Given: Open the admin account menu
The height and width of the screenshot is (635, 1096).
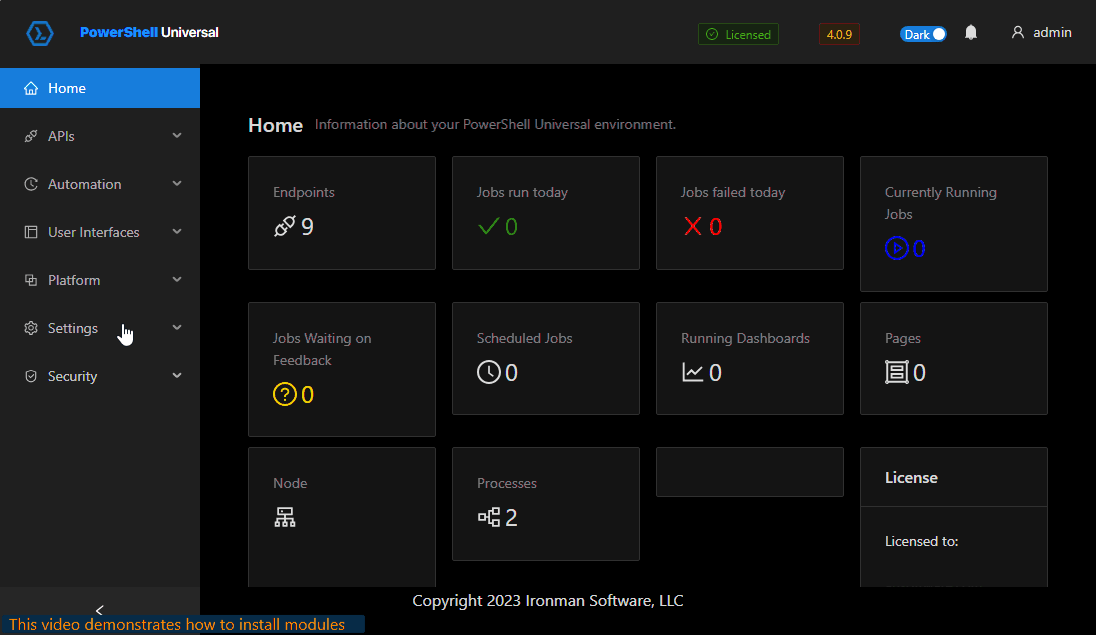Looking at the screenshot, I should [1041, 32].
